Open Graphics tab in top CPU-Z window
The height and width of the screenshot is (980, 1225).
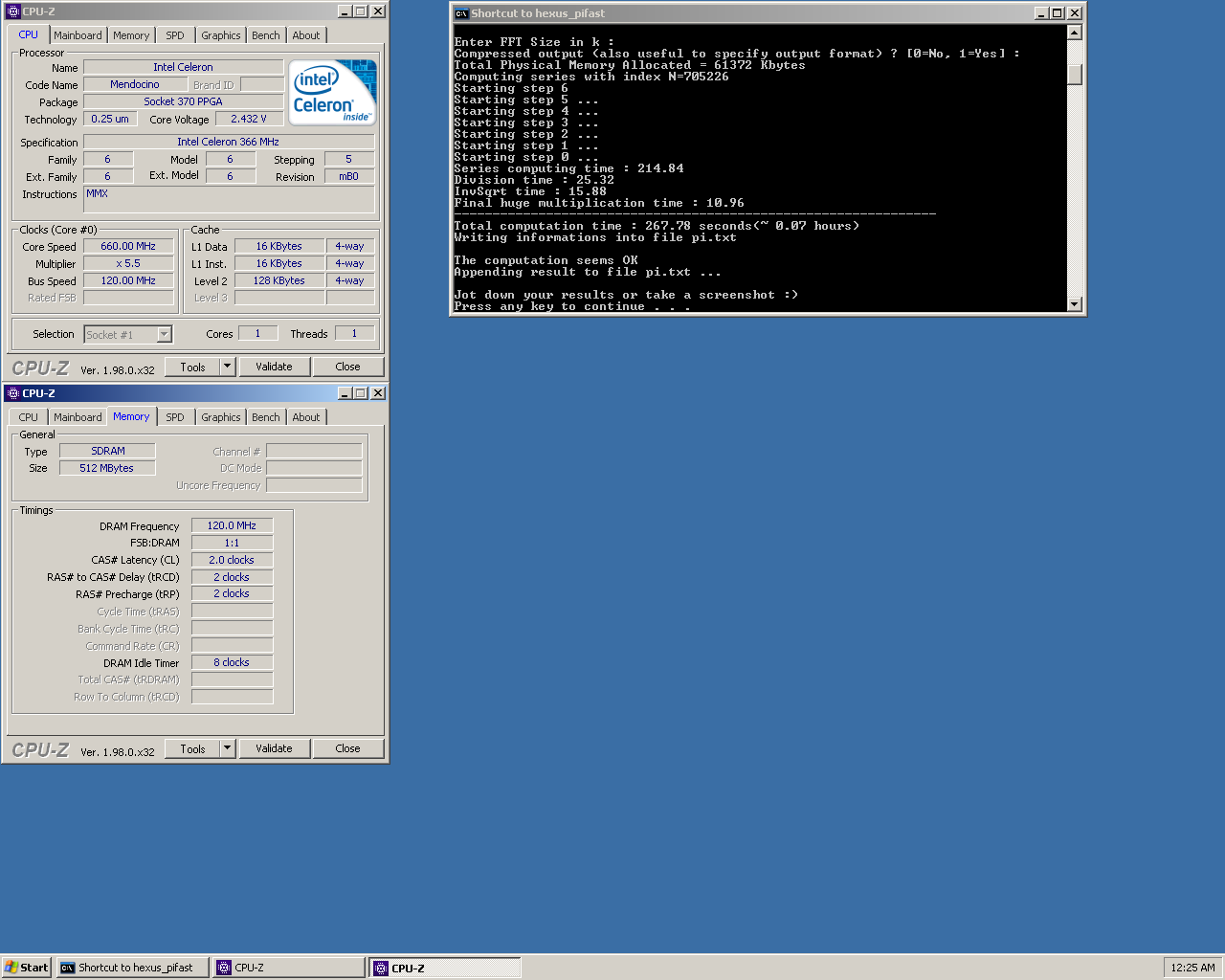point(221,35)
